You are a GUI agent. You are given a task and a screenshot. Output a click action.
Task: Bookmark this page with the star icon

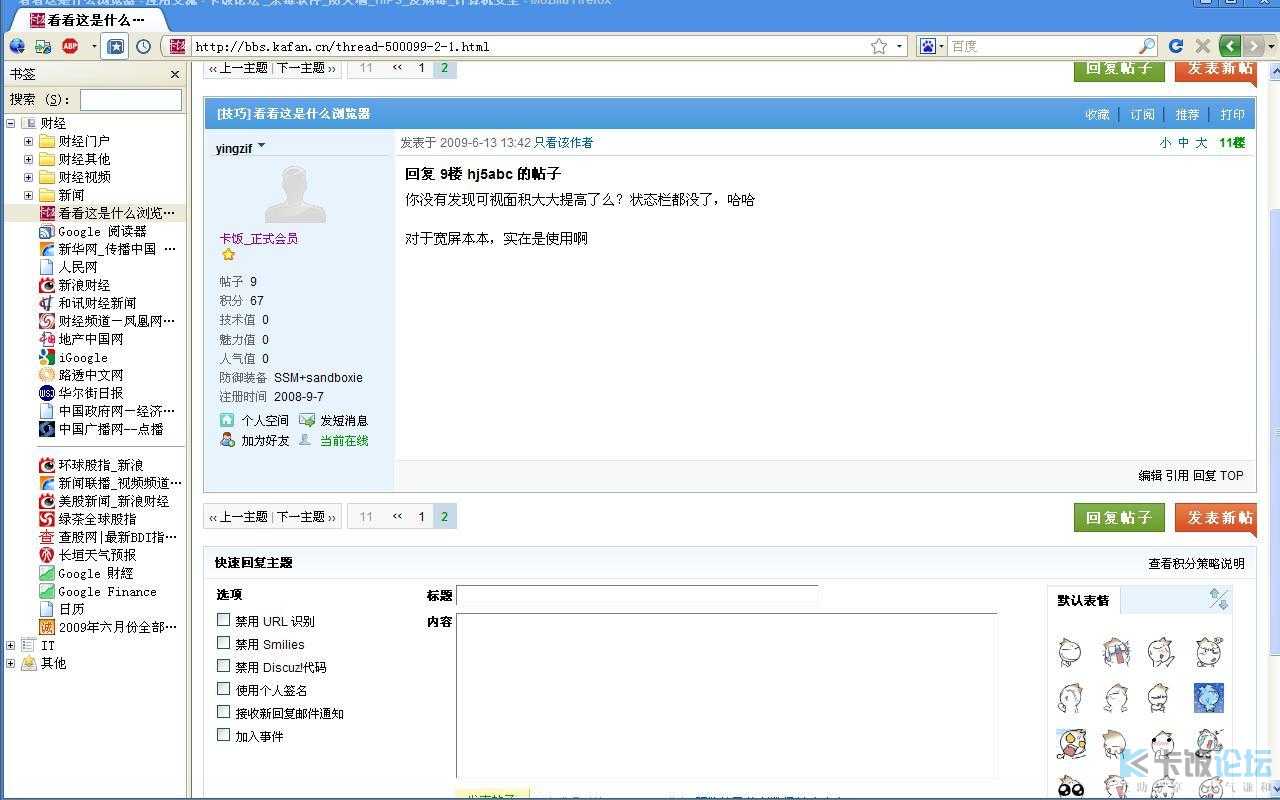[879, 46]
